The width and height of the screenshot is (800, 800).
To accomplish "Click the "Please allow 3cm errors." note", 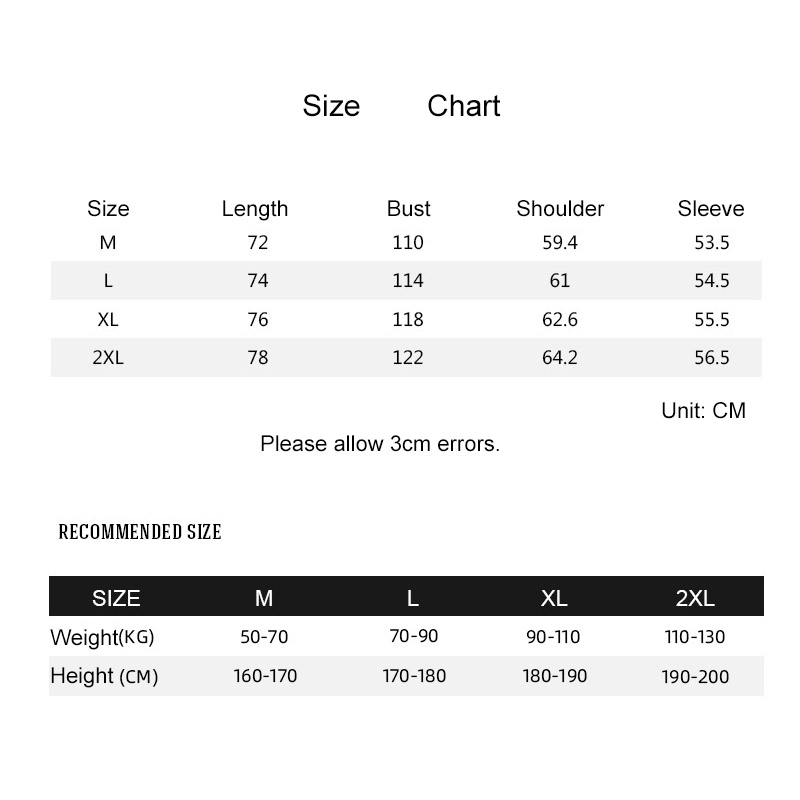I will click(x=380, y=444).
